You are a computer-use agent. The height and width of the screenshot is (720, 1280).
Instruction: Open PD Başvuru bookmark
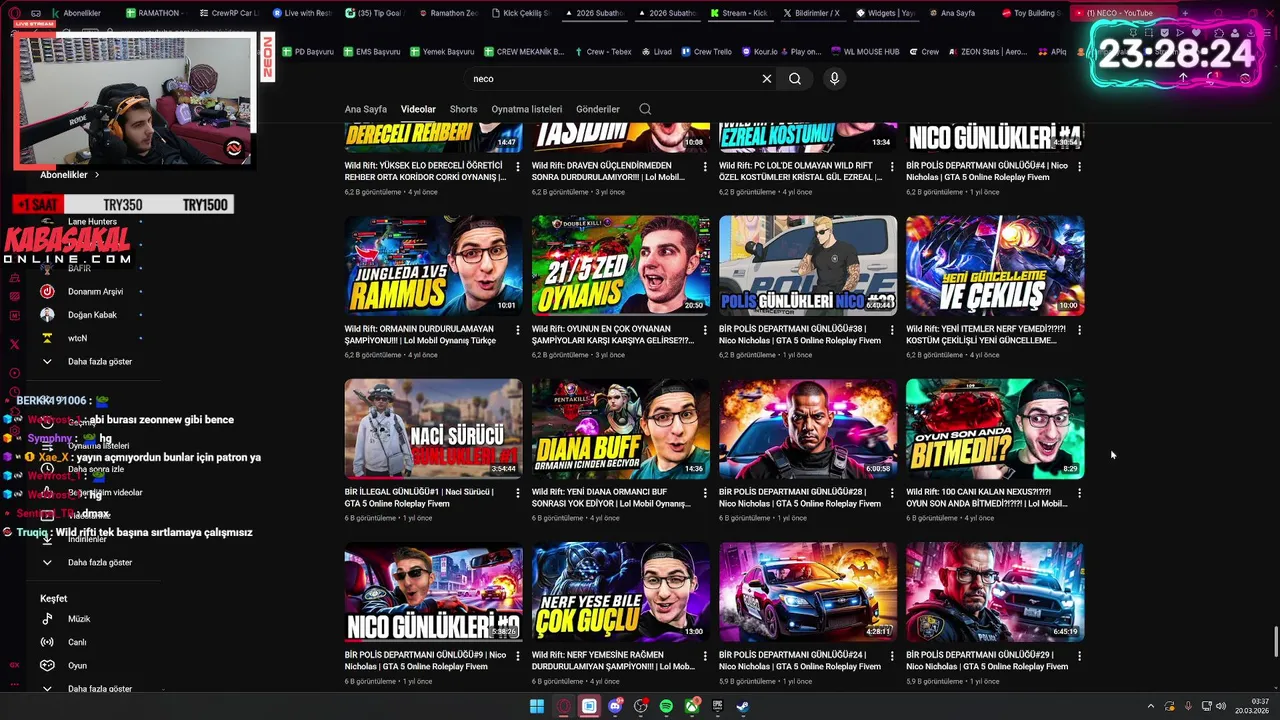308,51
